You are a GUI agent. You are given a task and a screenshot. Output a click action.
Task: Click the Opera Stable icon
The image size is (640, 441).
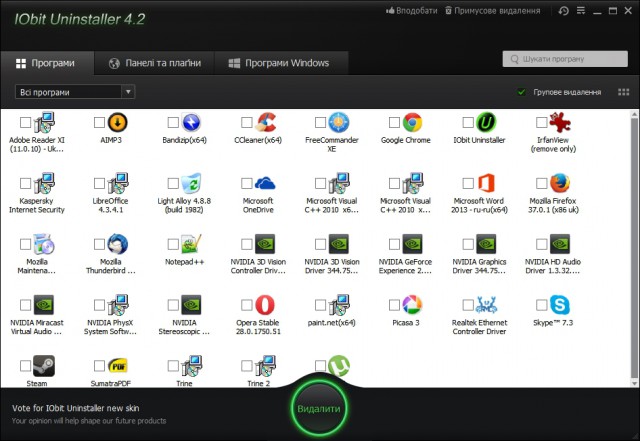(265, 305)
